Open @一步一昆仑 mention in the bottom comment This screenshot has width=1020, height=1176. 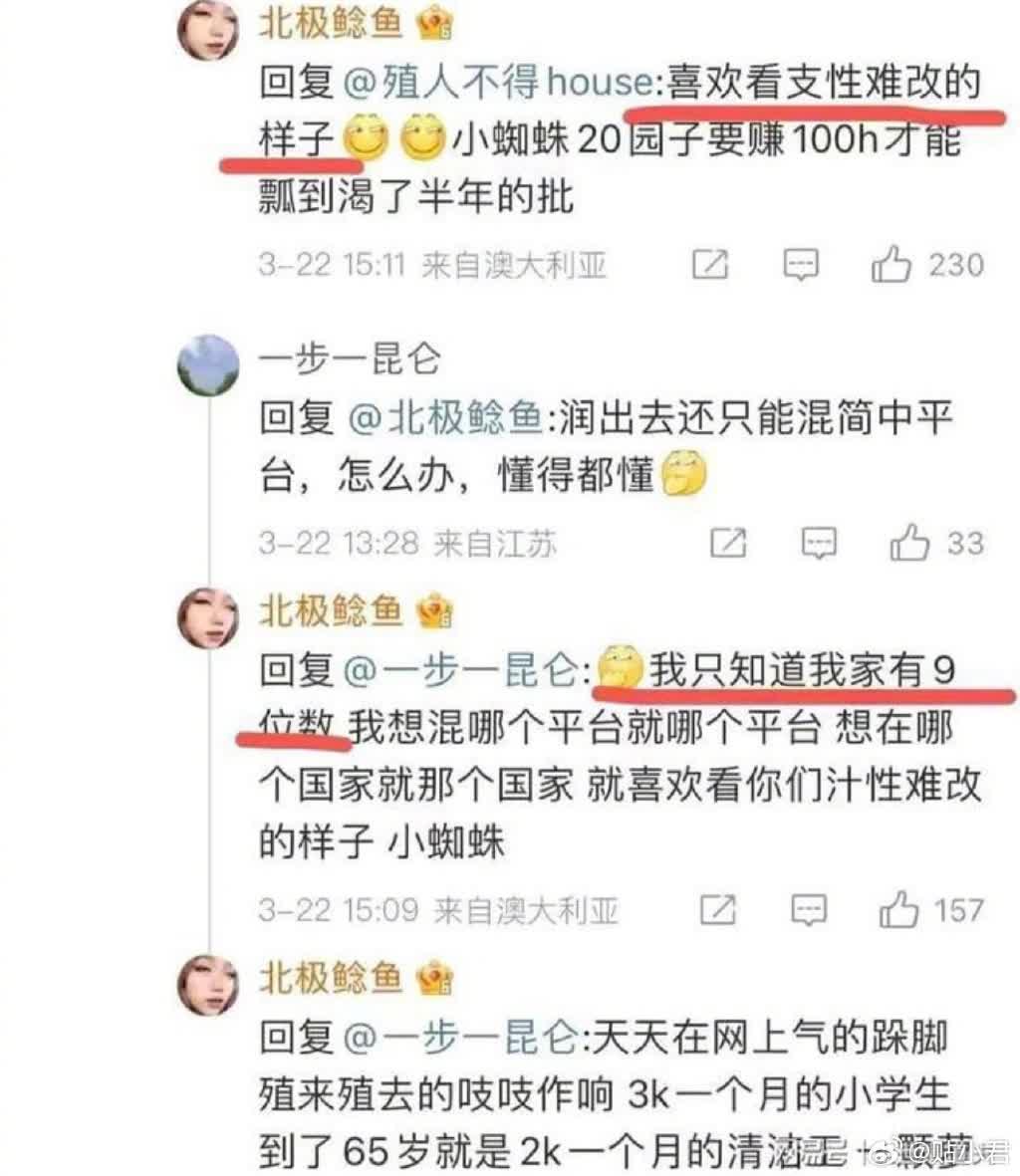pos(462,1038)
